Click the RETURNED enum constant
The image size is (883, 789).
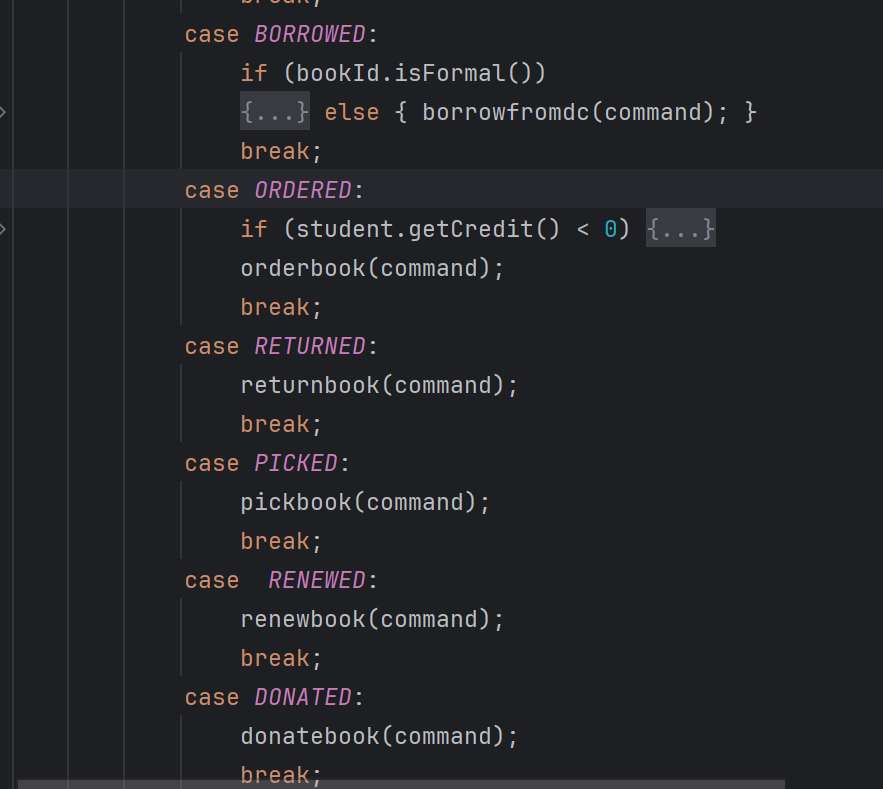click(x=310, y=346)
